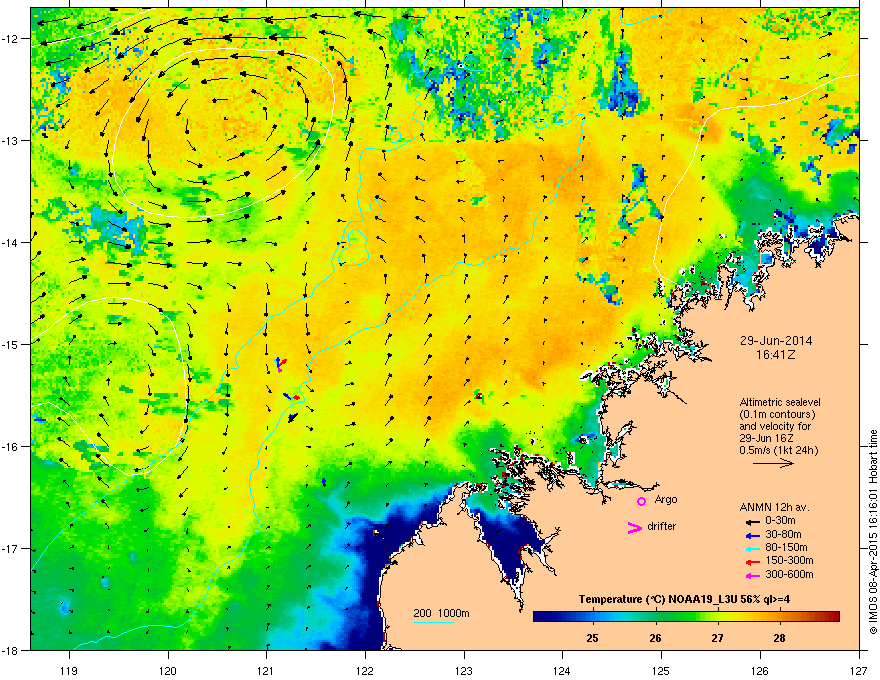Viewport: 880px width, 680px height.
Task: Click the '80-150m' depth label
Action: [786, 548]
